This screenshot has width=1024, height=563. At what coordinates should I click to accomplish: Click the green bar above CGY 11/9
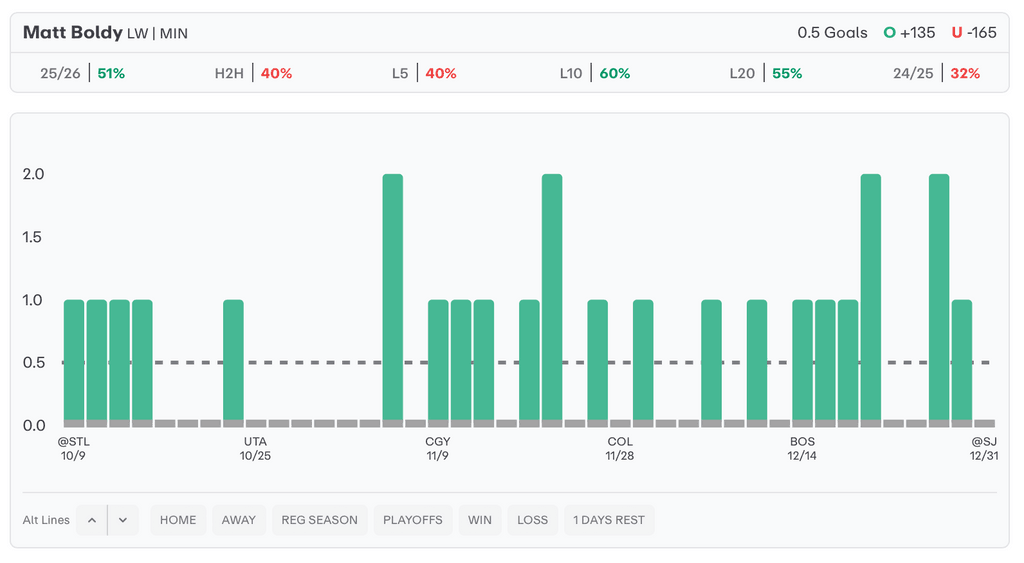pos(438,360)
